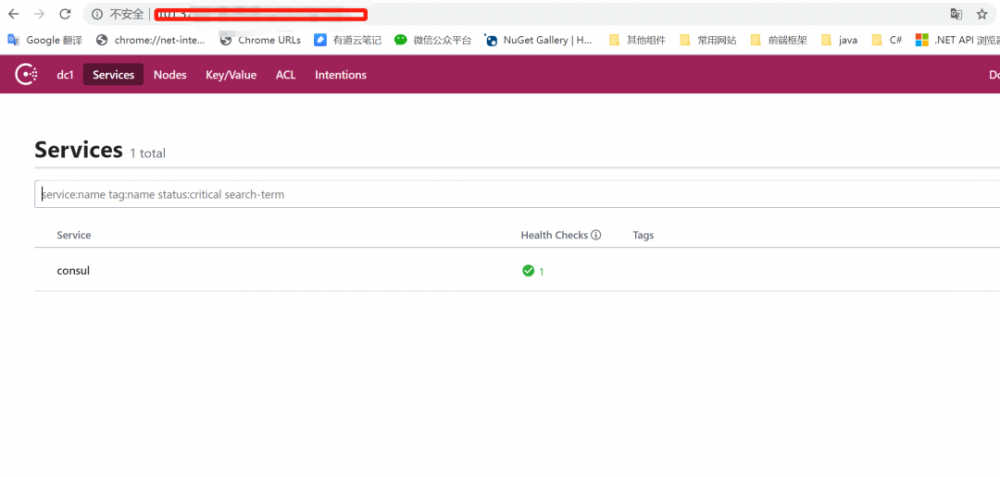Open chrome://net-internals bookmark
Viewport: 1000px width, 477px height.
pos(151,40)
